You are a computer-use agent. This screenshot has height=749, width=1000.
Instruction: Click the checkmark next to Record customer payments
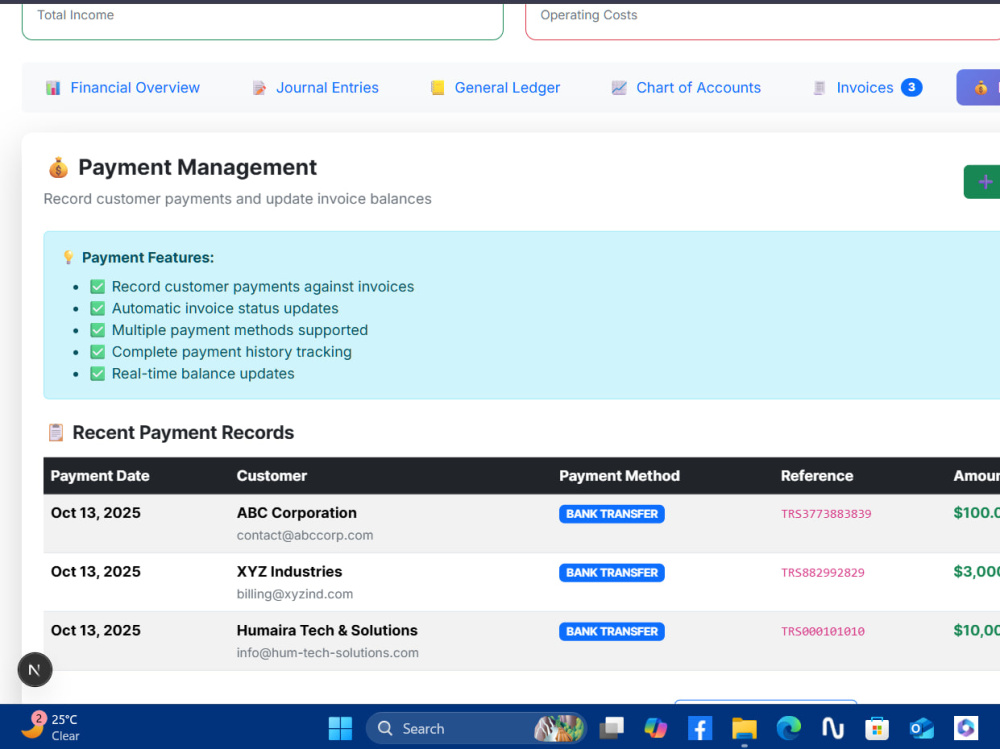tap(98, 286)
